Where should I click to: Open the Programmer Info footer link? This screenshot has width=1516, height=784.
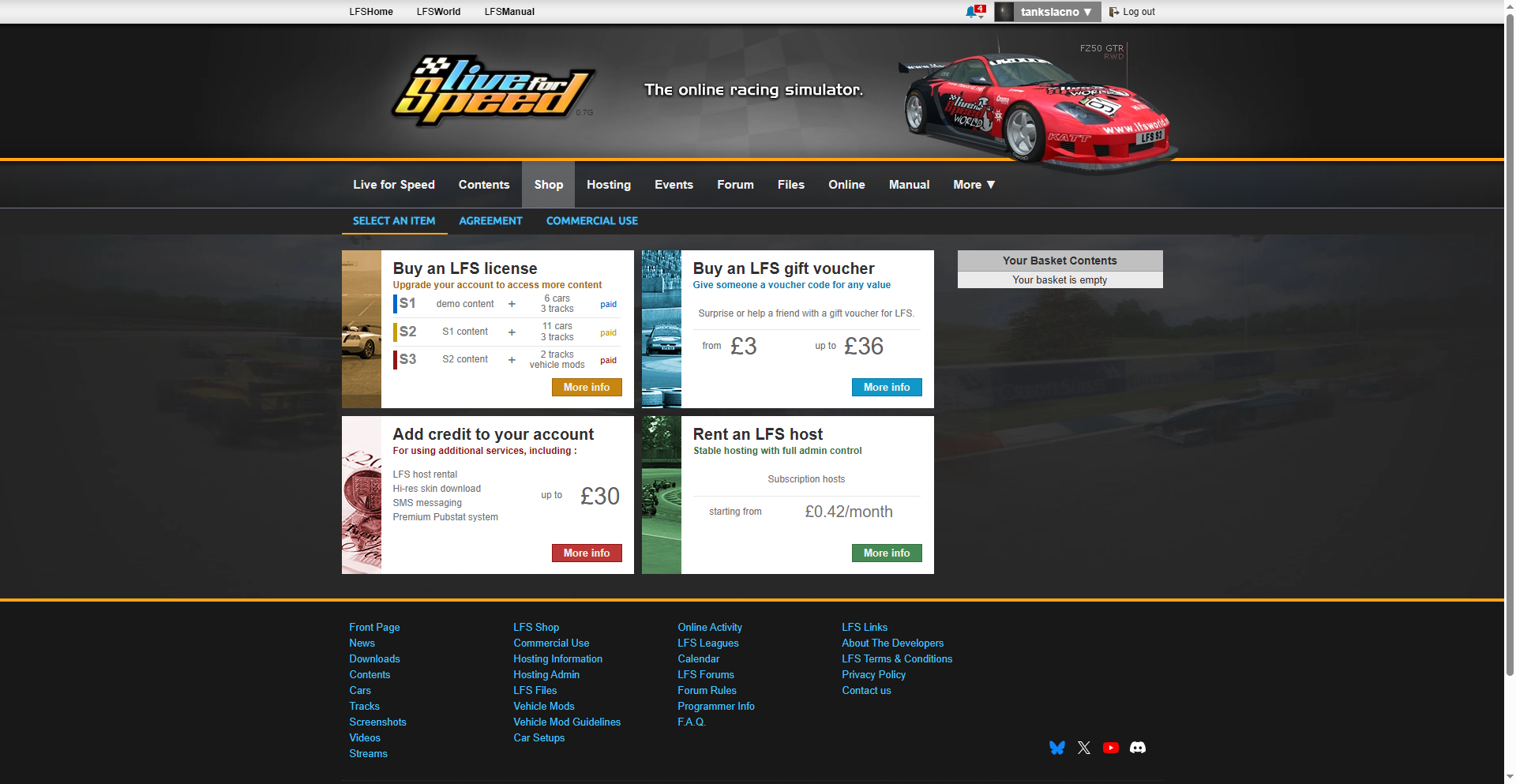716,707
